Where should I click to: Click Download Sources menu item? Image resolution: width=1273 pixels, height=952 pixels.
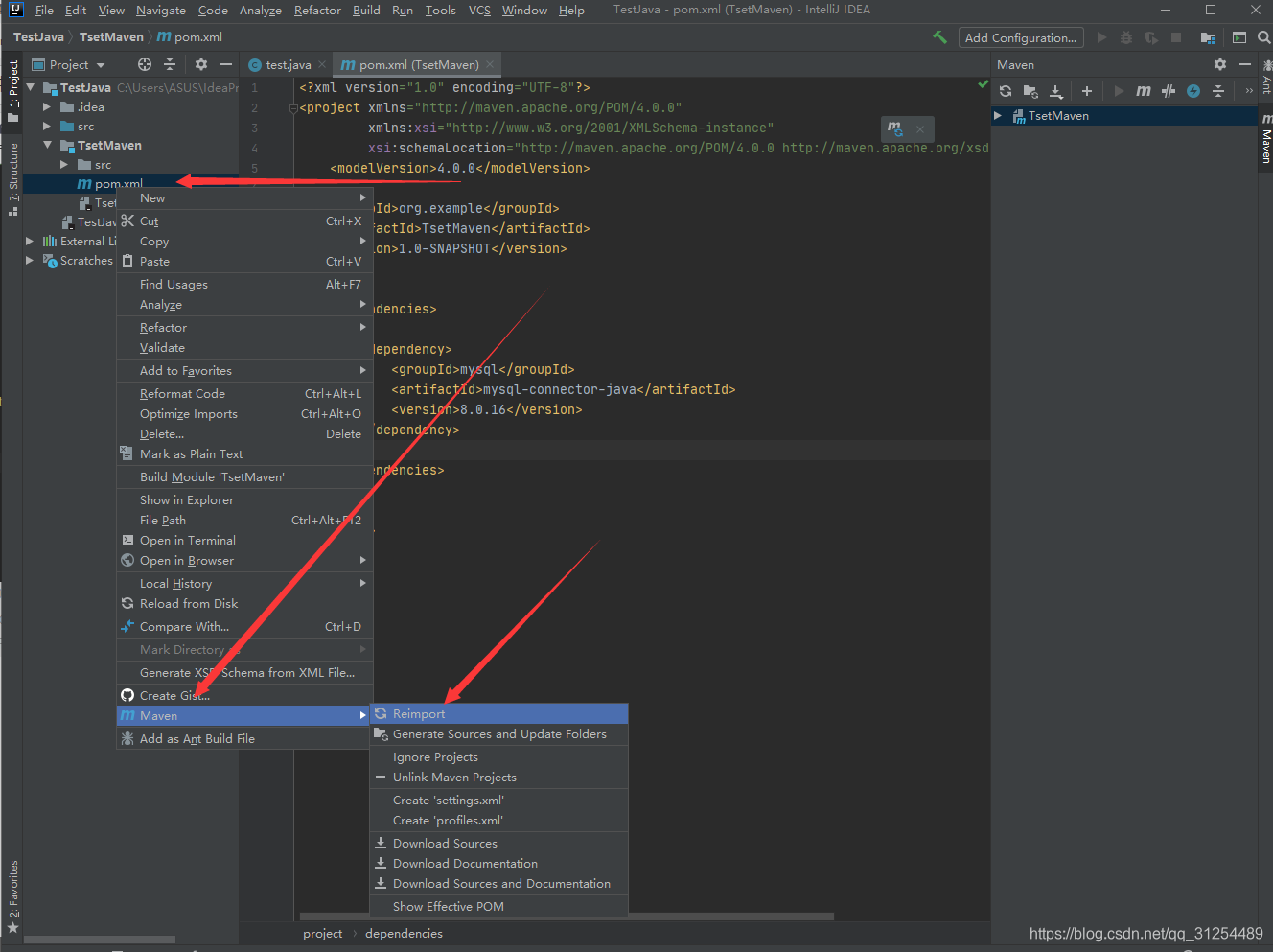tap(498, 843)
